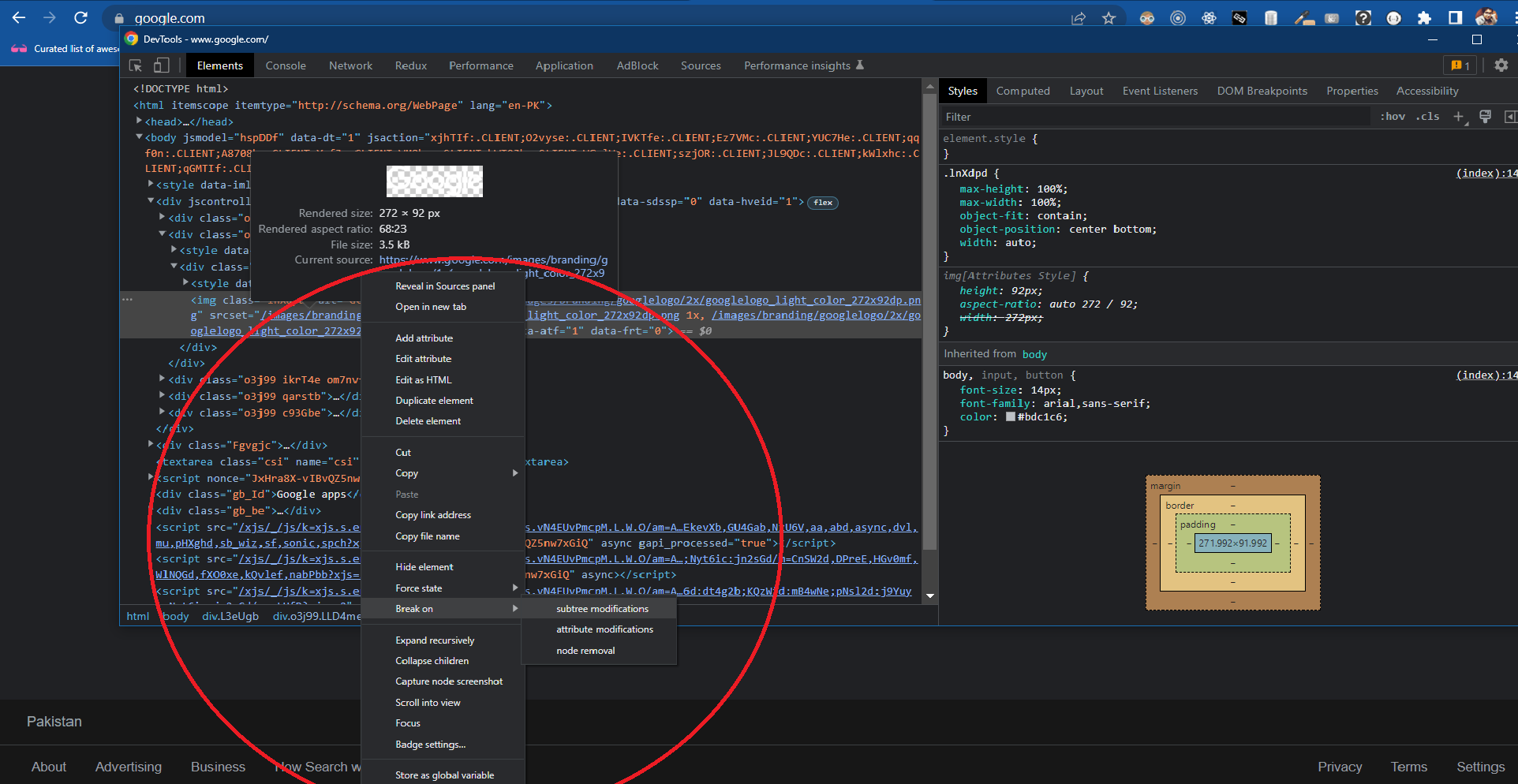1518x784 pixels.
Task: Open the issues badge showing 1
Action: click(1458, 65)
